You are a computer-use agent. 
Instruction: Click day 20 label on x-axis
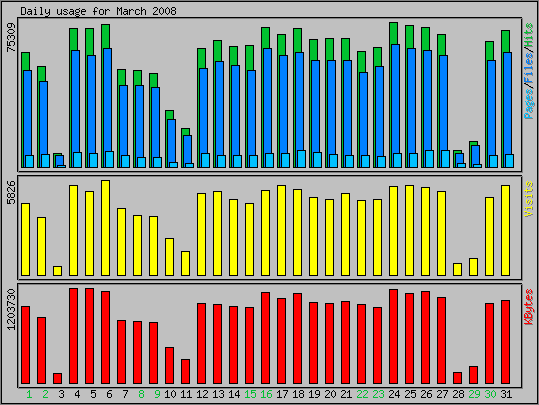pyautogui.click(x=330, y=394)
